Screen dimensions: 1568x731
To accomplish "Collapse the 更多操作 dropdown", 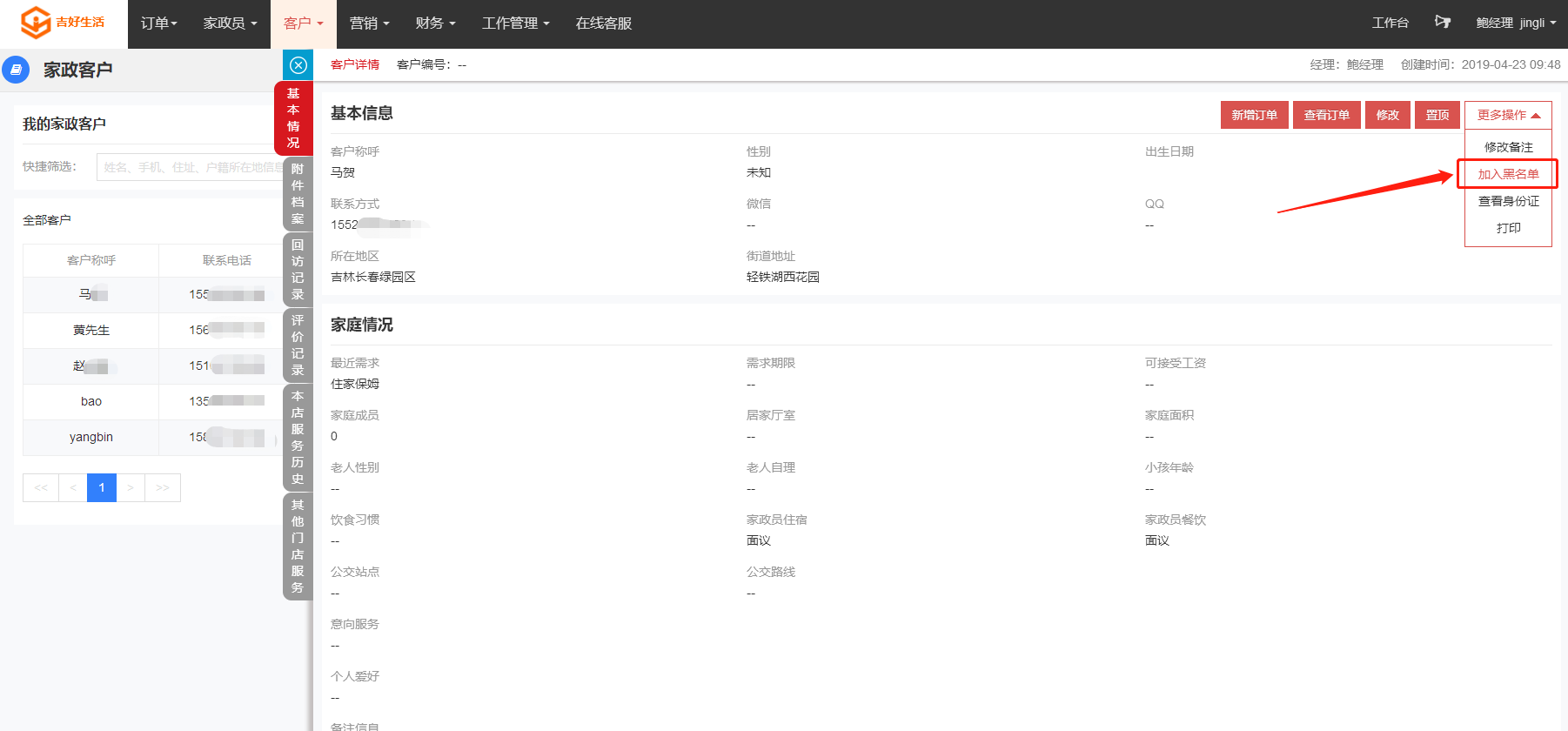I will coord(1508,115).
